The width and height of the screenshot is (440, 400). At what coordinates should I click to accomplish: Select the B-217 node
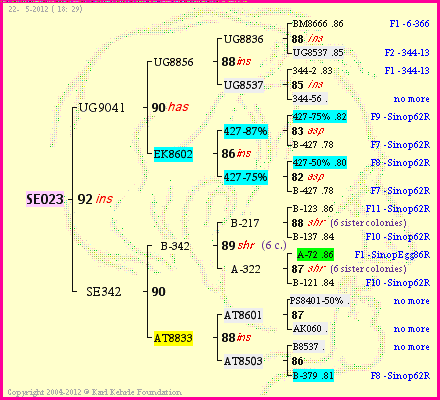[x=245, y=223]
